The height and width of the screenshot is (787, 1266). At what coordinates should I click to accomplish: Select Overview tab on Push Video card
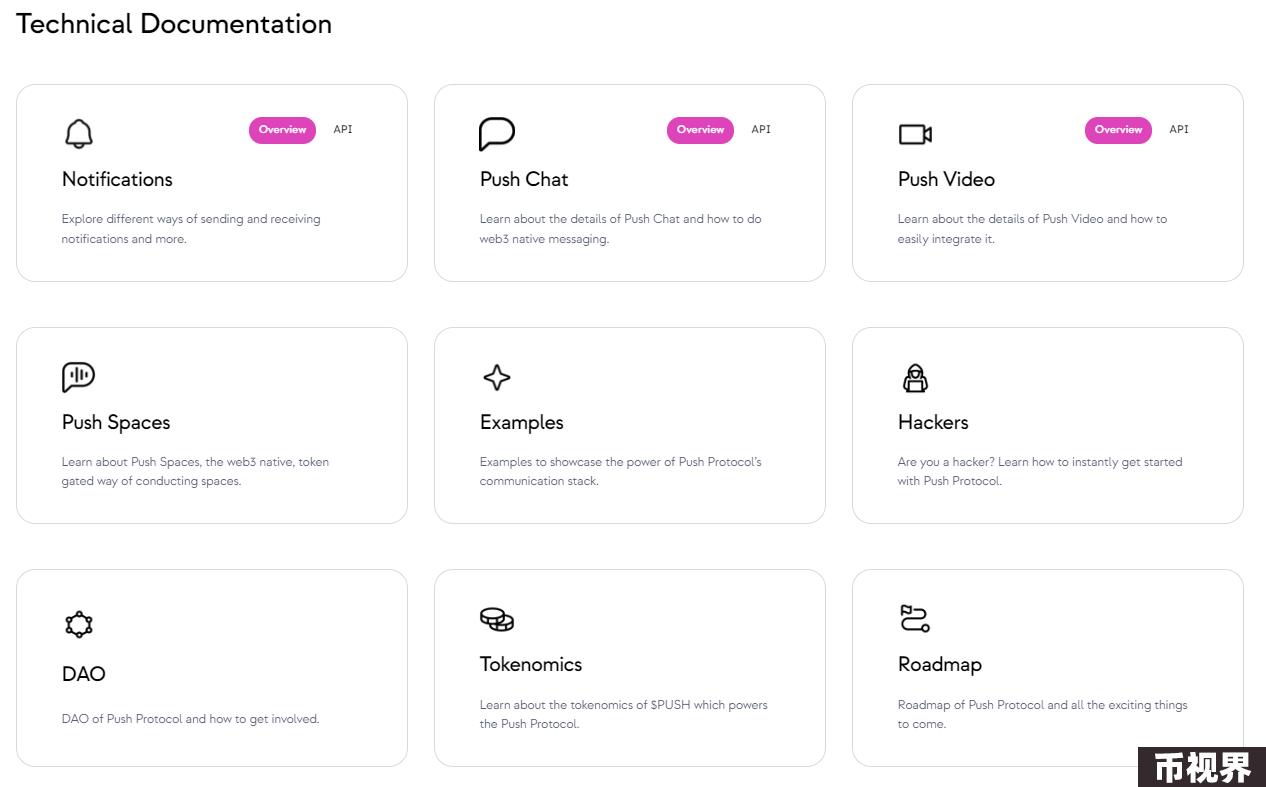(x=1118, y=130)
